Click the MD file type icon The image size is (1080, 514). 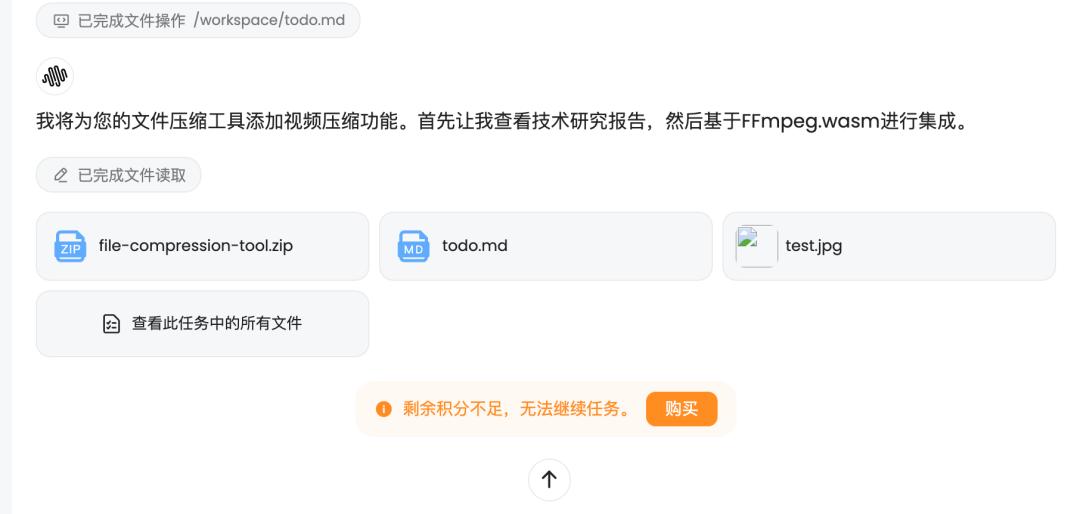coord(413,246)
